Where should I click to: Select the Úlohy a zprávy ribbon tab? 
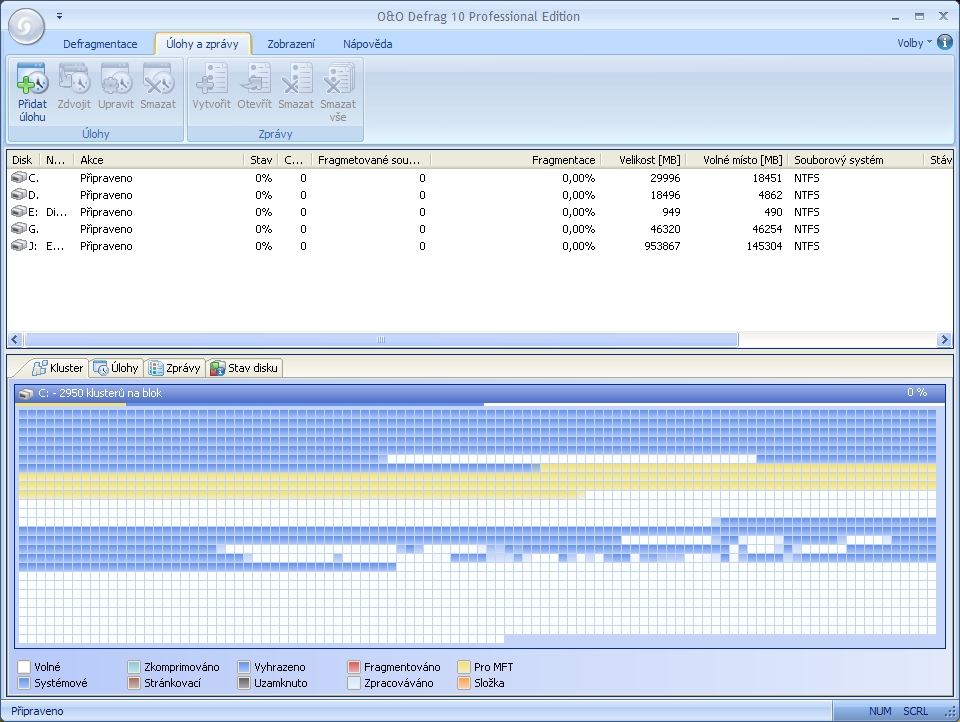point(202,44)
